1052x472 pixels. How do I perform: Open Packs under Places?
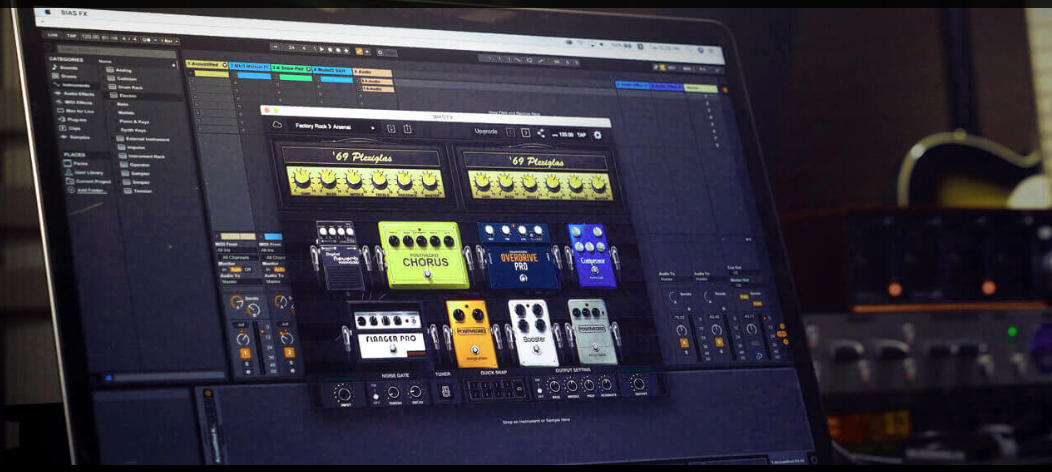coord(74,164)
